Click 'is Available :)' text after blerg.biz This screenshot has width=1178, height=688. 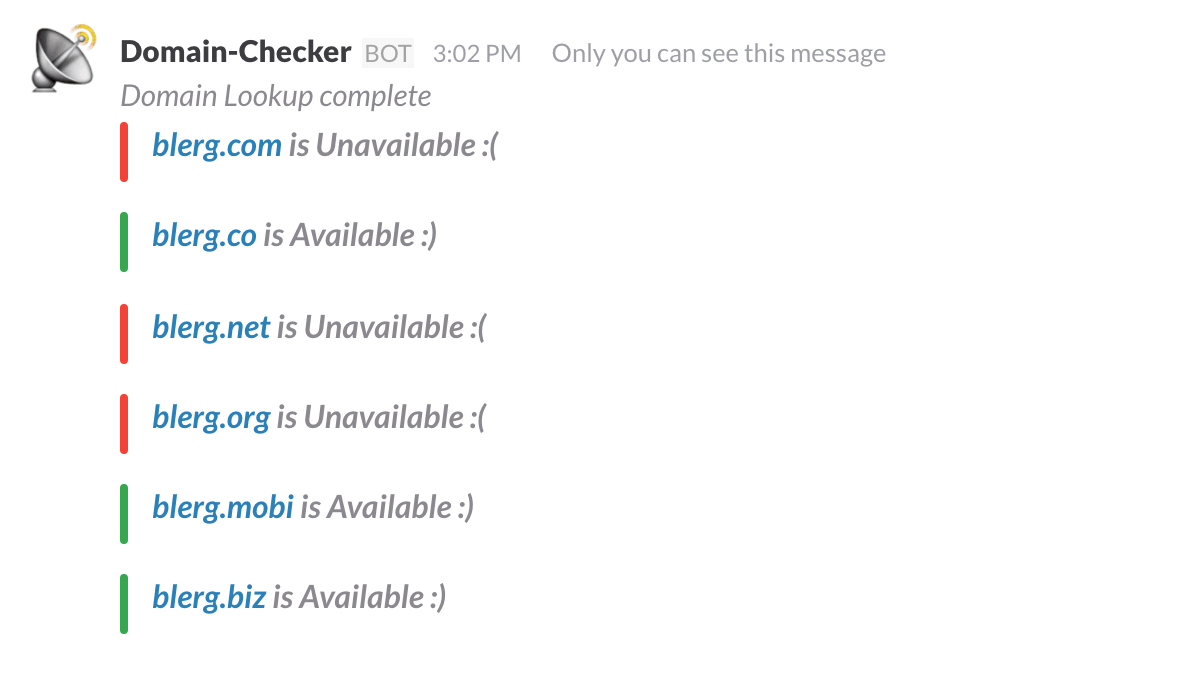359,598
